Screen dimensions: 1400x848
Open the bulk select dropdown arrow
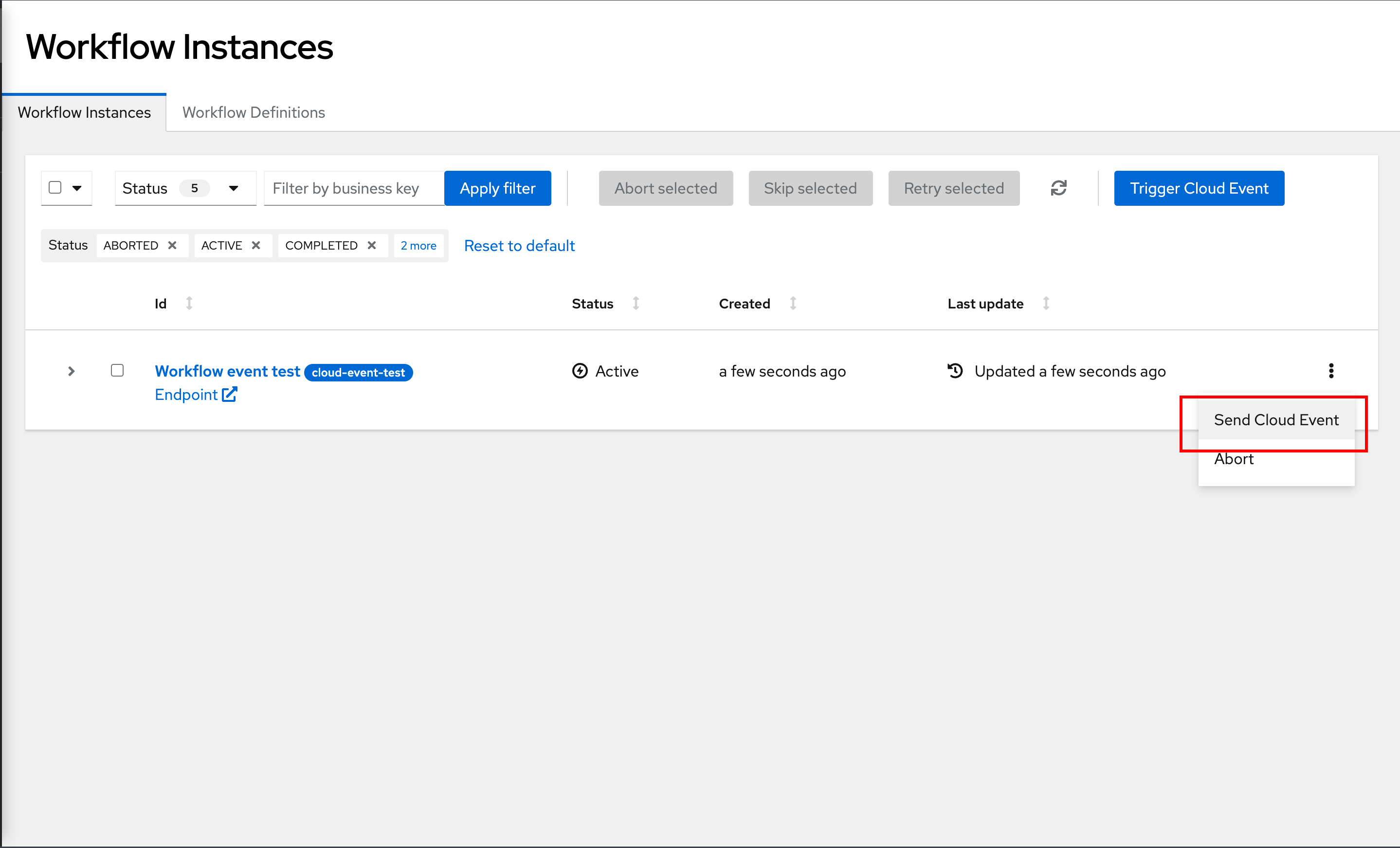pos(78,188)
